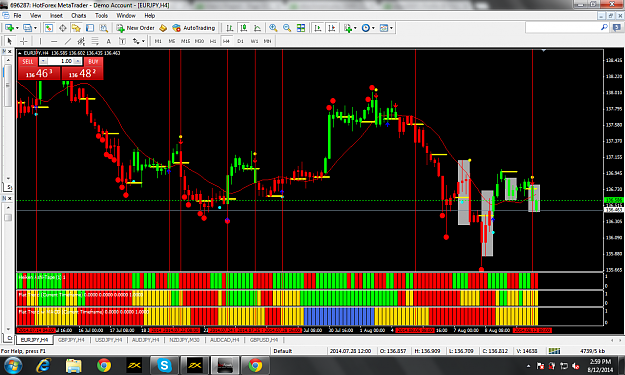Image resolution: width=625 pixels, height=375 pixels.
Task: Switch to M15 timeframe
Action: (x=185, y=41)
